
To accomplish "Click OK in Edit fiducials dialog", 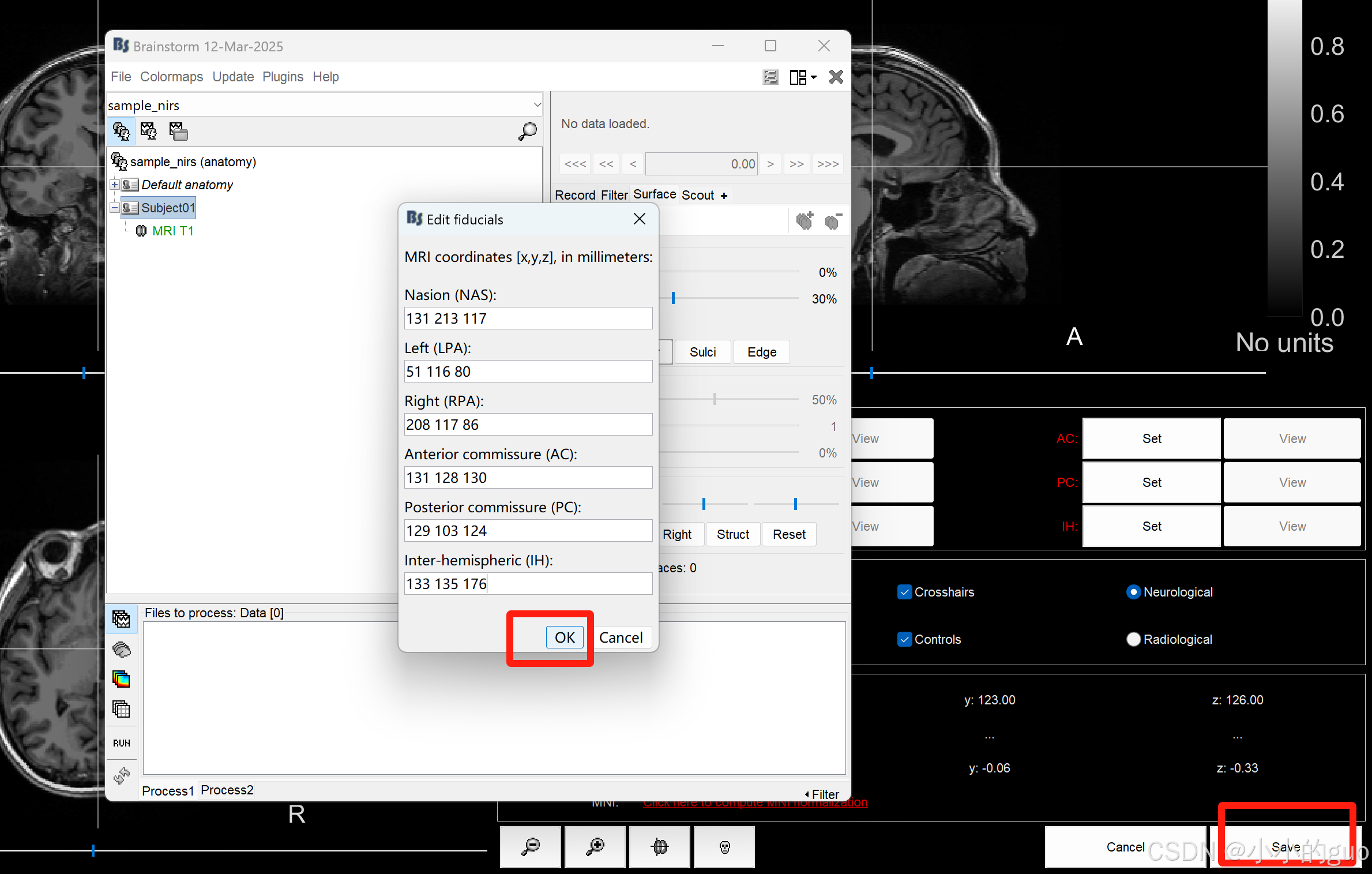I will [564, 637].
